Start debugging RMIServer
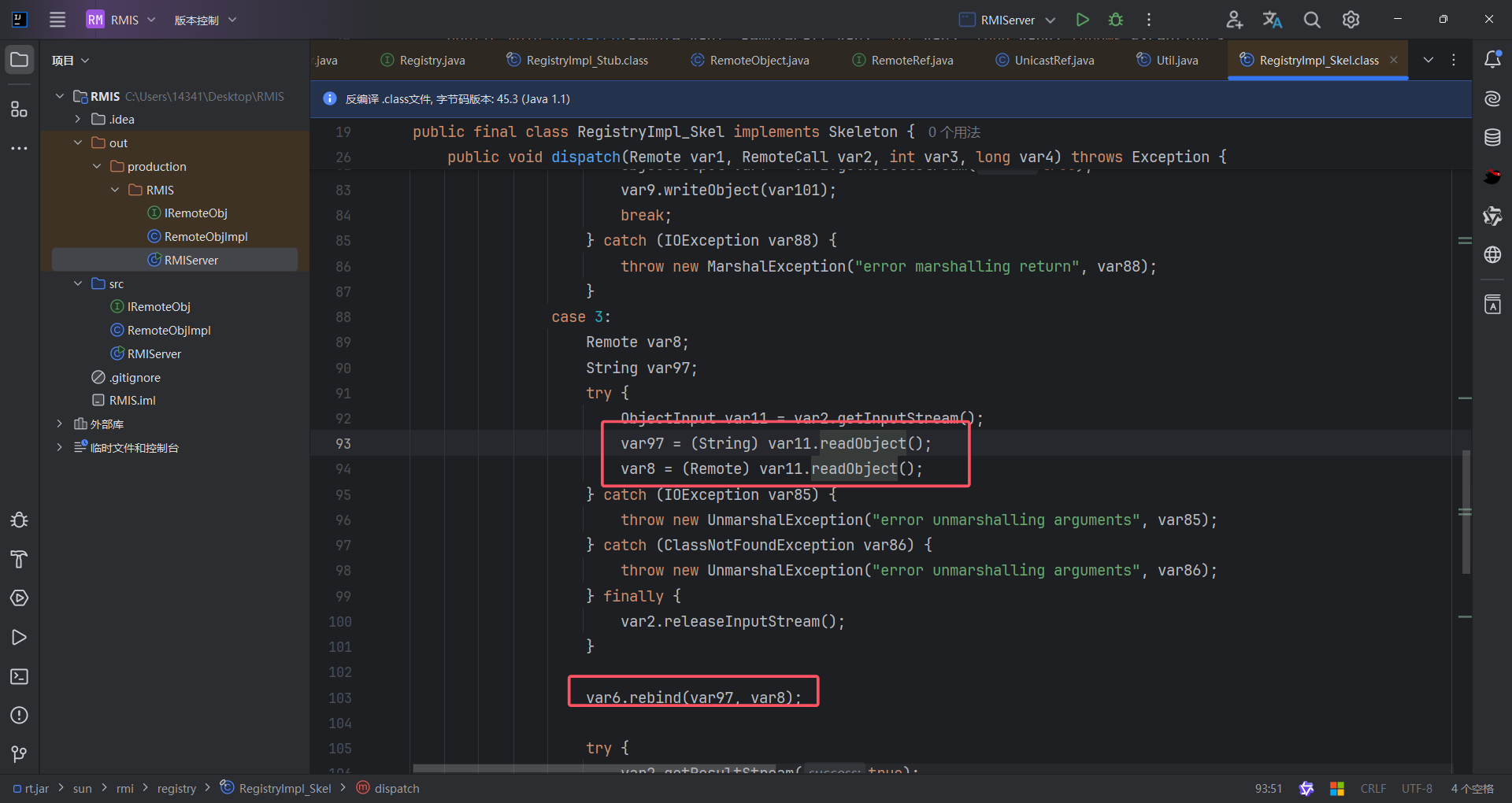Screen dimensions: 1512x803 pos(1116,20)
